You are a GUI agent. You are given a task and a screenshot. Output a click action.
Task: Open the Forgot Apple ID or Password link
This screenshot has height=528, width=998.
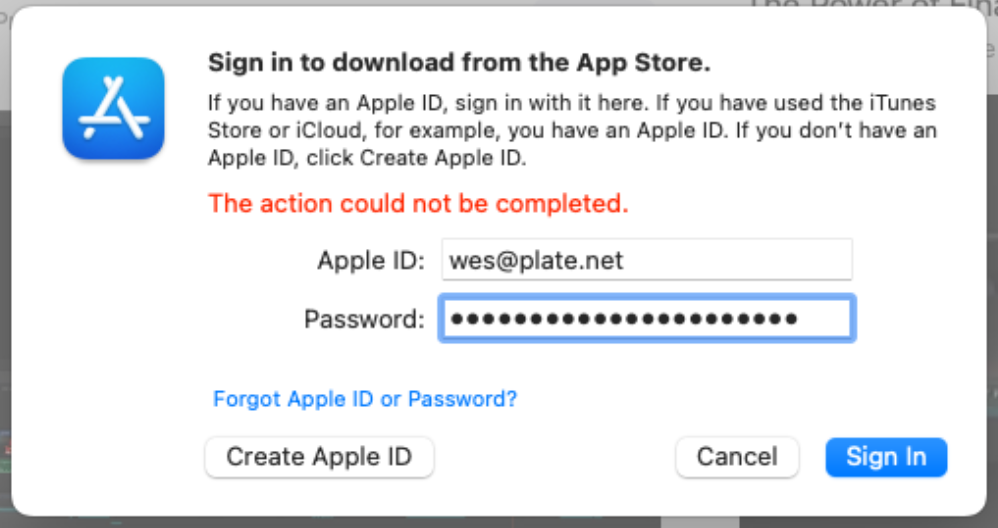[365, 399]
